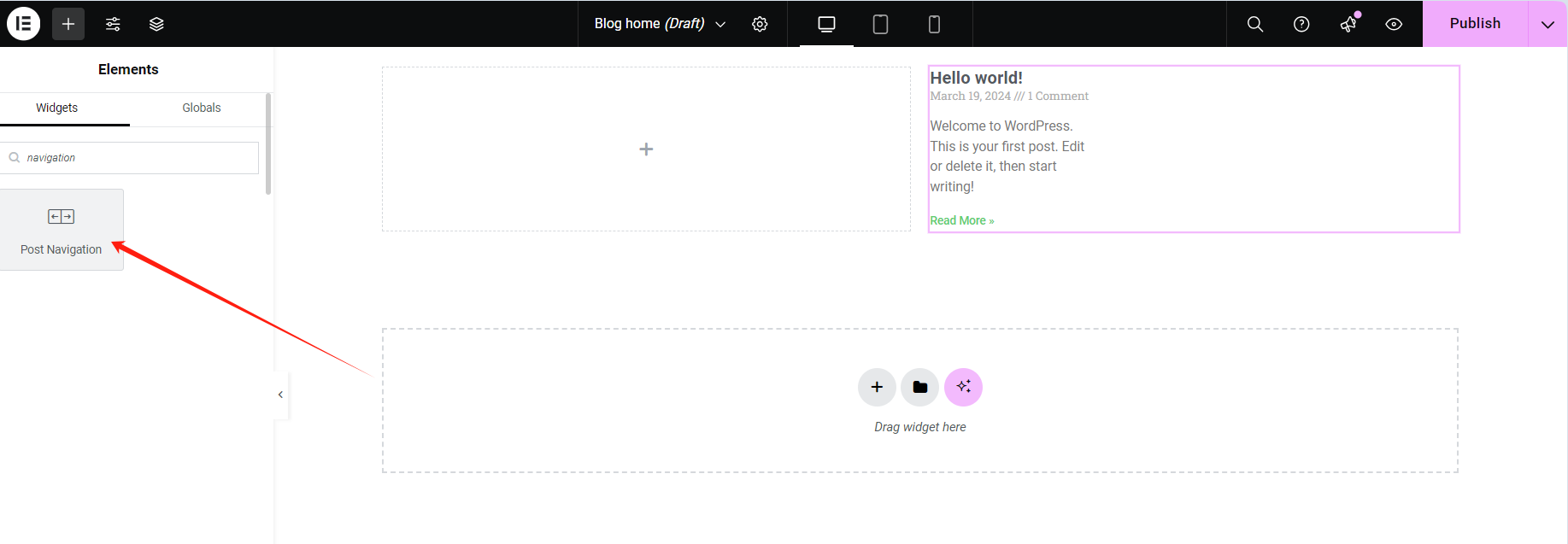Open page settings gear icon
1568x544 pixels.
click(760, 24)
